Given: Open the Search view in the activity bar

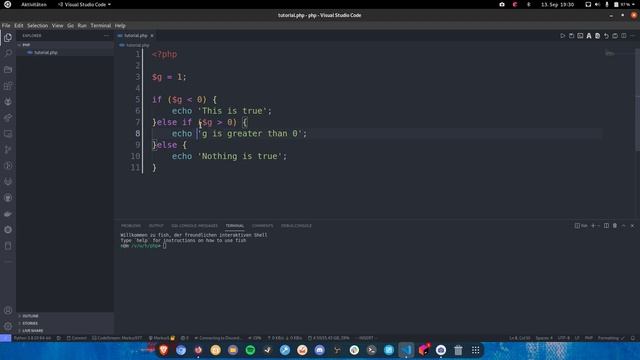Looking at the screenshot, I should pyautogui.click(x=8, y=53).
